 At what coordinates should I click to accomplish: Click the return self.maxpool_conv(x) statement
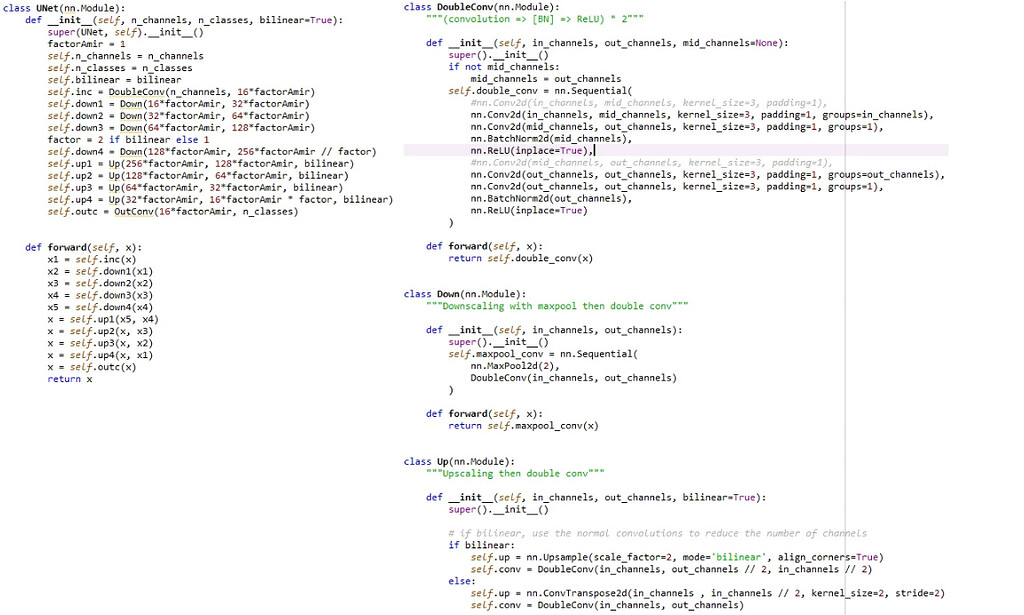pos(523,426)
